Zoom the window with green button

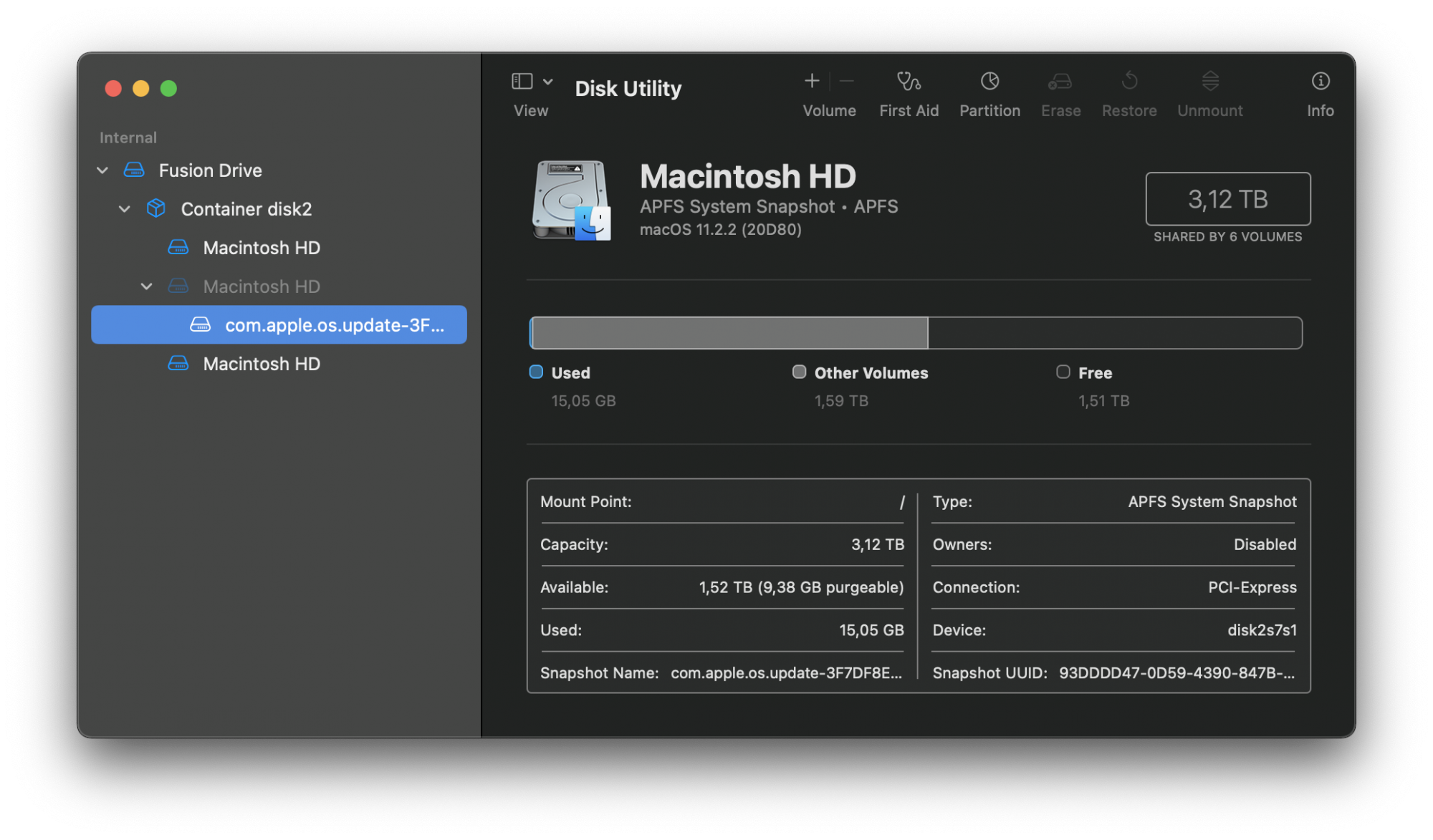(168, 88)
